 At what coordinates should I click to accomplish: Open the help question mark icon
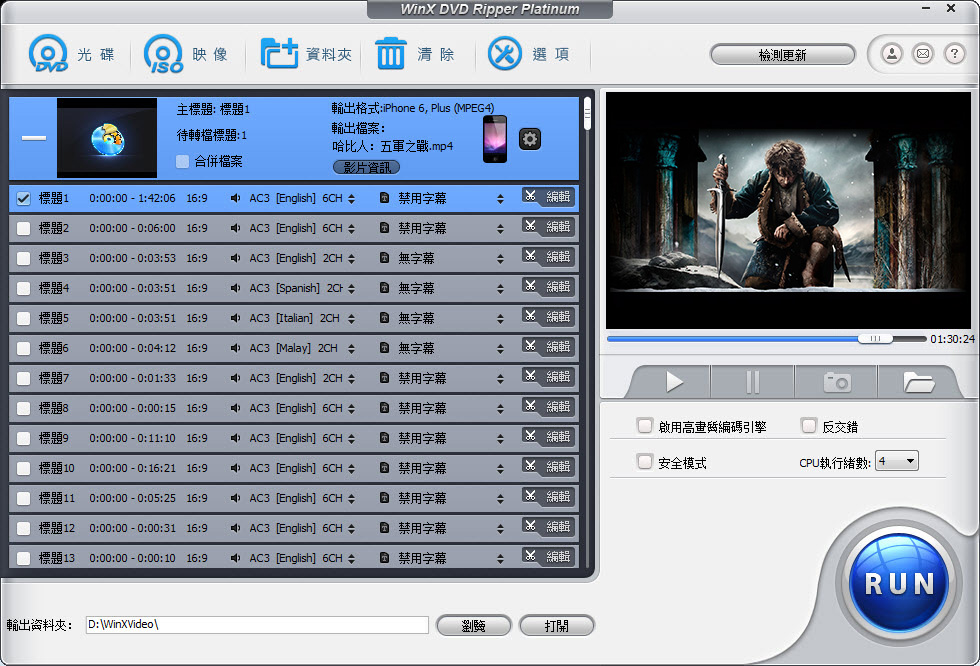pyautogui.click(x=954, y=54)
